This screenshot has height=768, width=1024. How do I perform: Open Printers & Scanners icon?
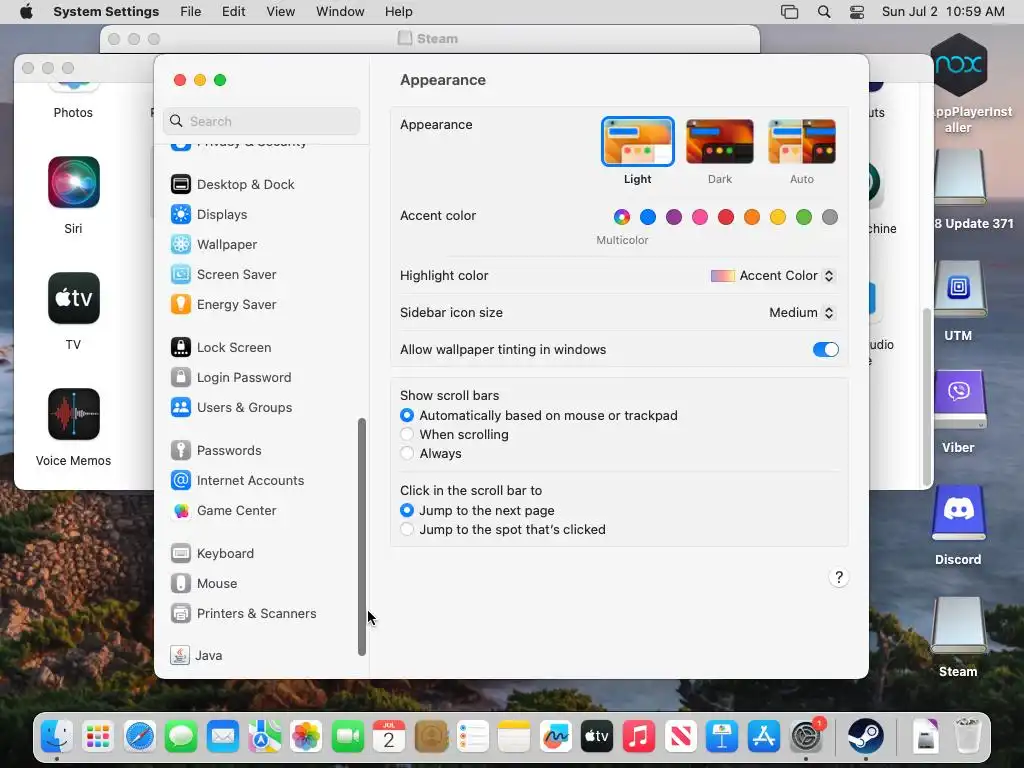(181, 614)
